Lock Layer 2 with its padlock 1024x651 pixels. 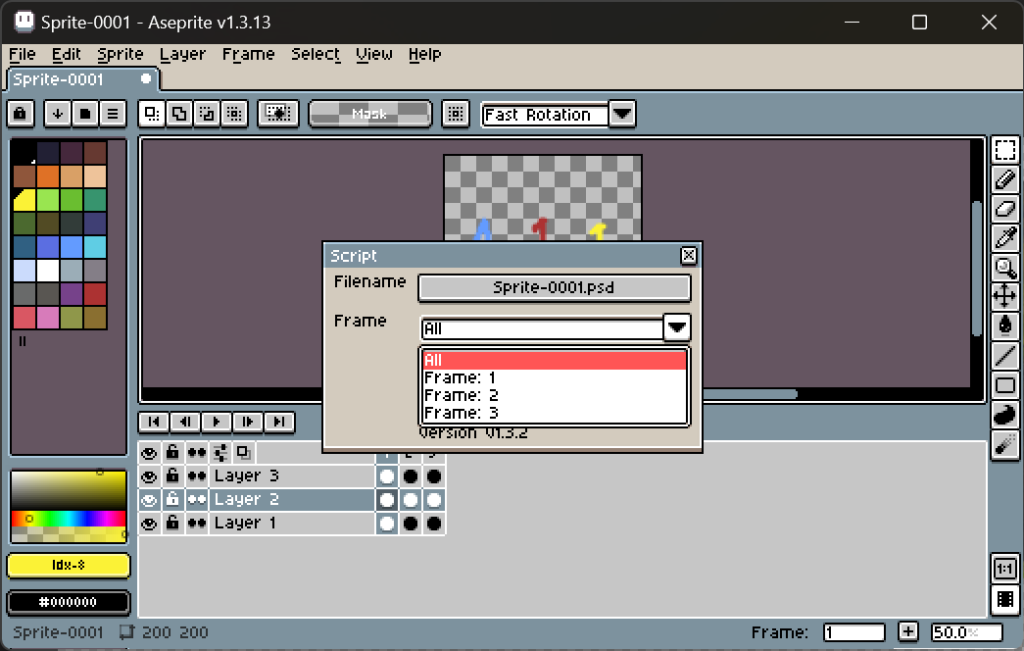coord(172,500)
